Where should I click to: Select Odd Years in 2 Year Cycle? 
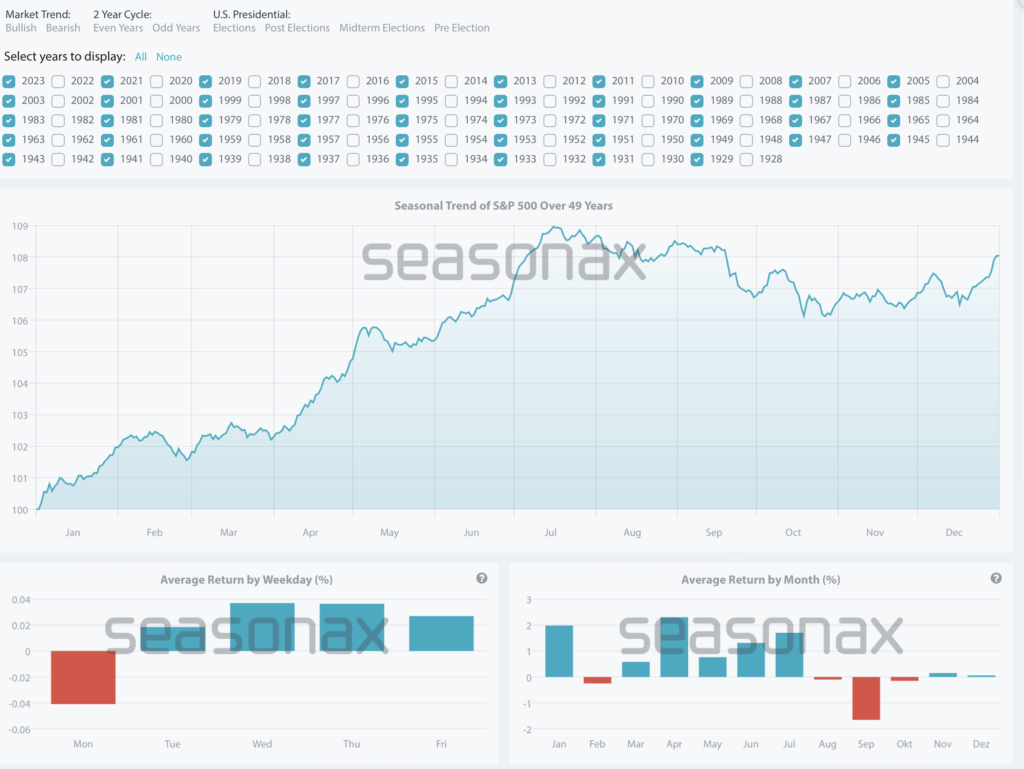tap(176, 28)
